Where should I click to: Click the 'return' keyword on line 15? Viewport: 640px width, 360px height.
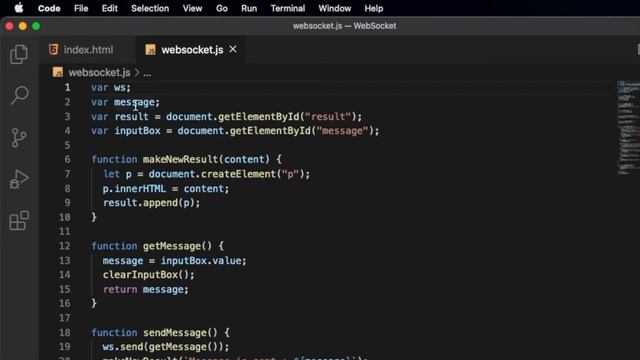(x=120, y=289)
